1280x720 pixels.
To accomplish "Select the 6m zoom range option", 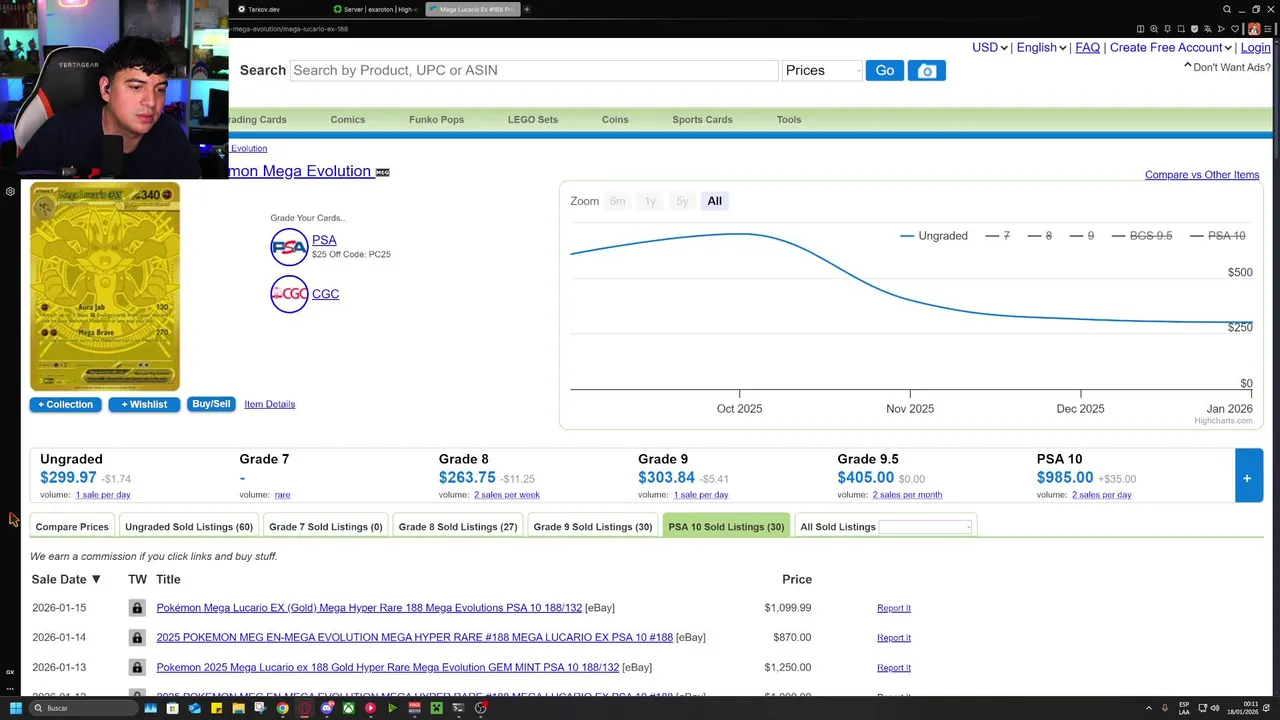I will click(618, 201).
